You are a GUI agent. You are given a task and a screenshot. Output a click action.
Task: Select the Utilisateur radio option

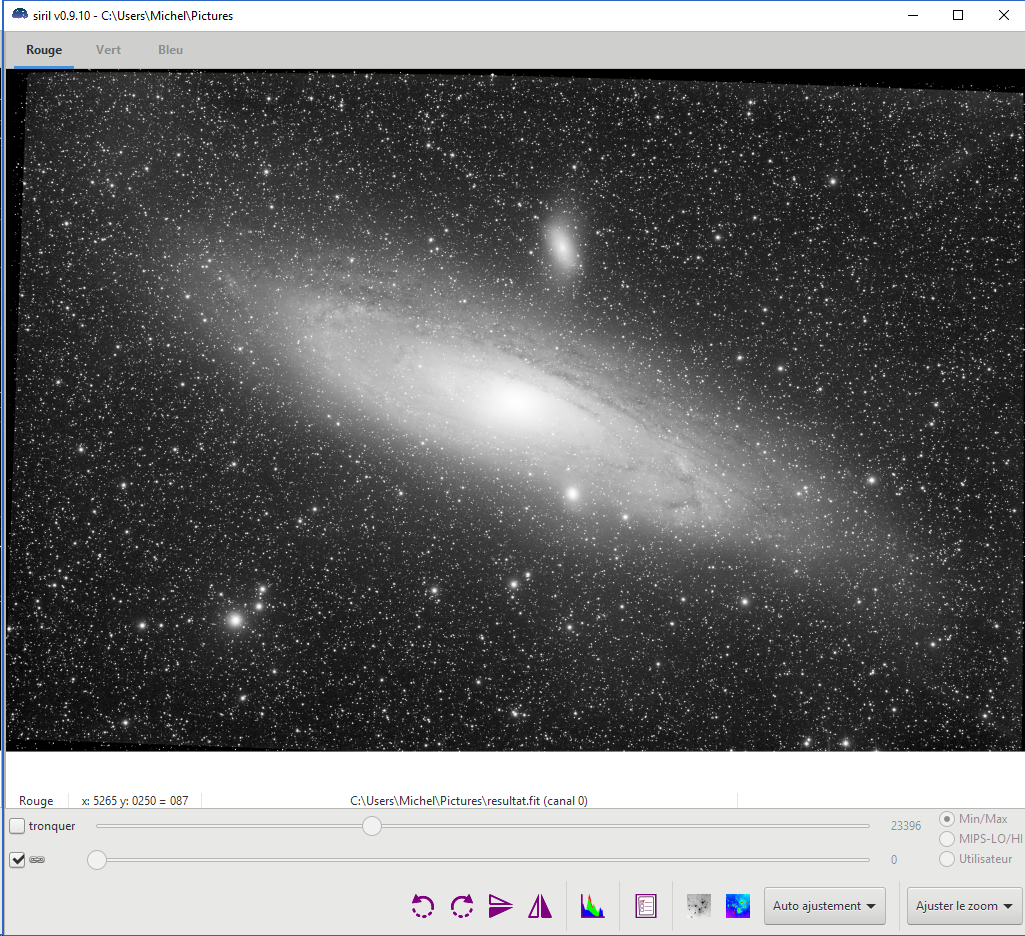[947, 859]
